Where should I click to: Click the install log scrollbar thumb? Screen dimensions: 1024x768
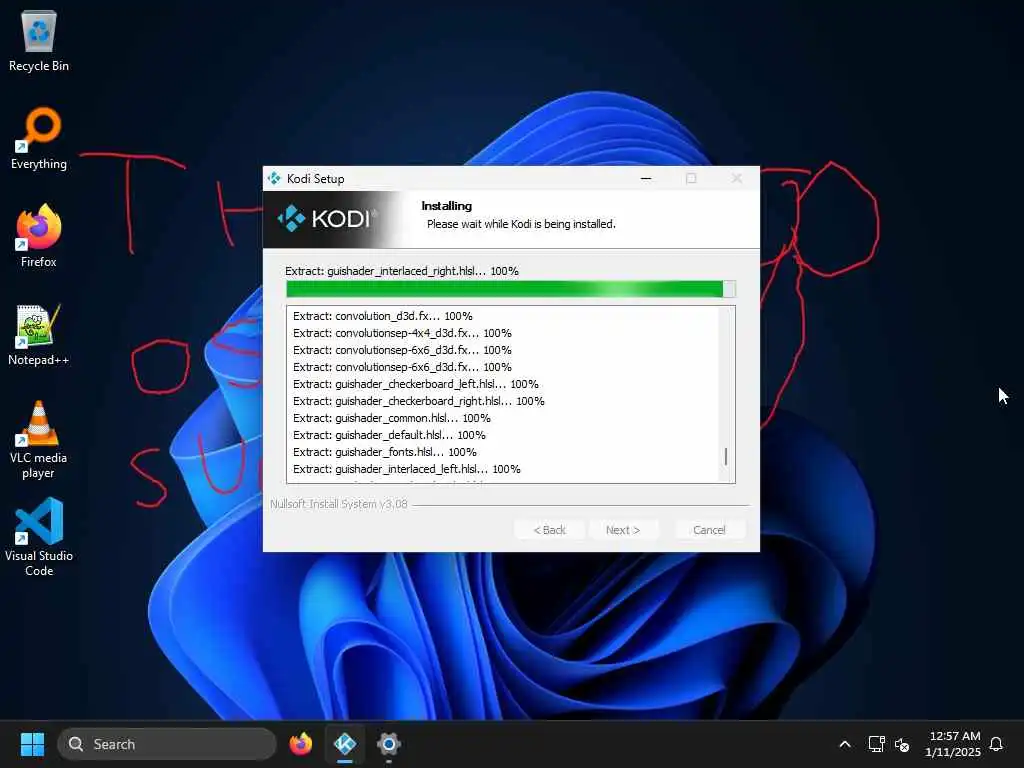[726, 456]
